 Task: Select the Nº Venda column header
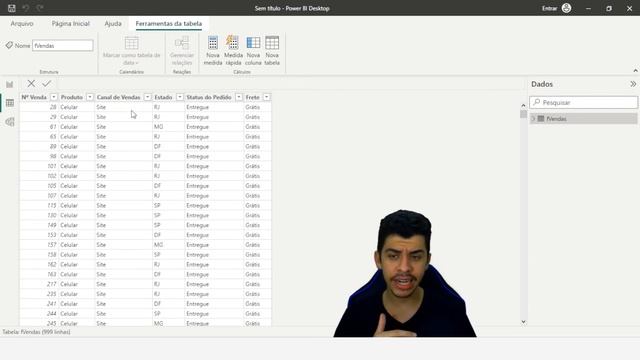point(34,97)
